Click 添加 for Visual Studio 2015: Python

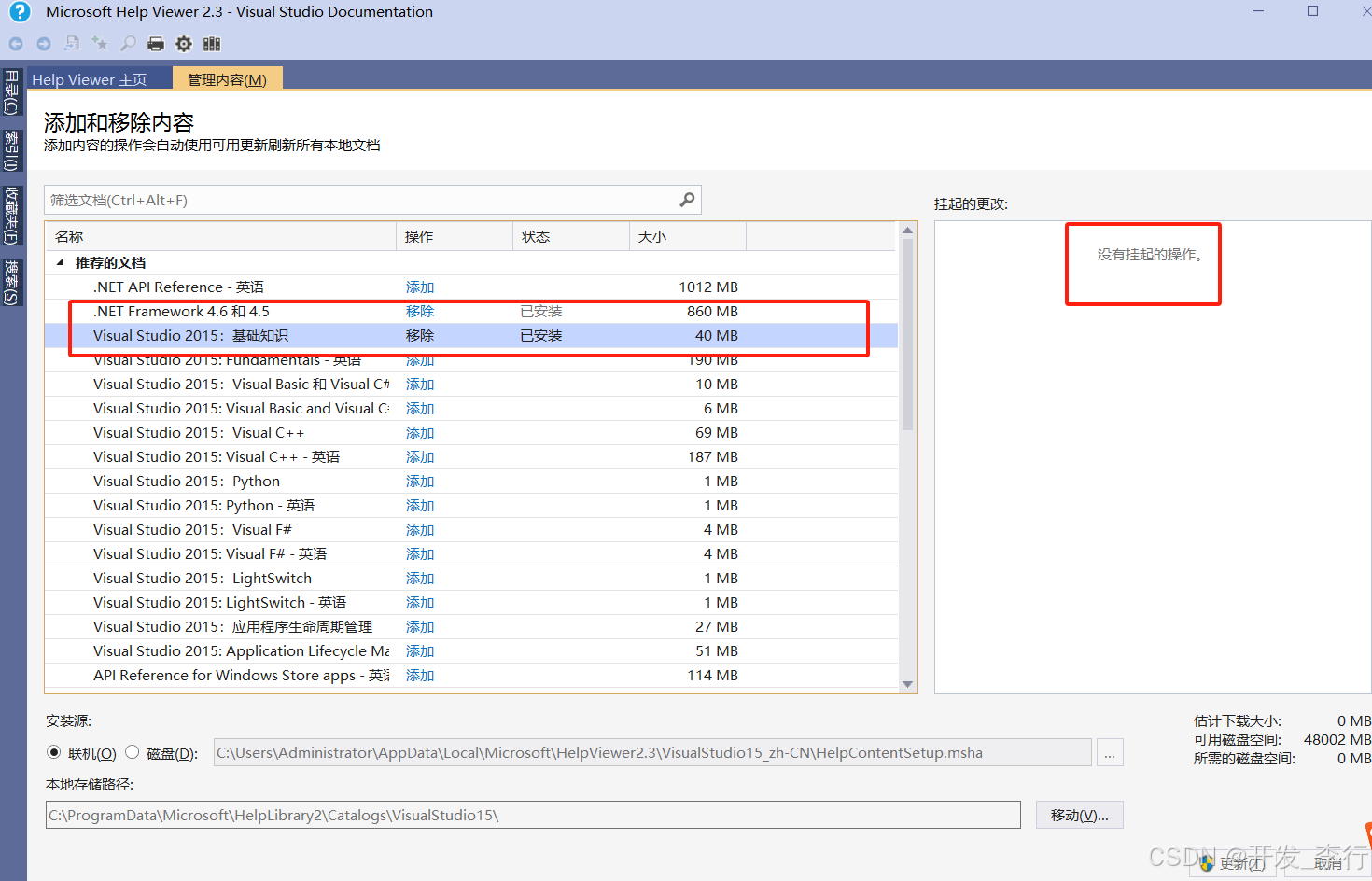click(420, 482)
